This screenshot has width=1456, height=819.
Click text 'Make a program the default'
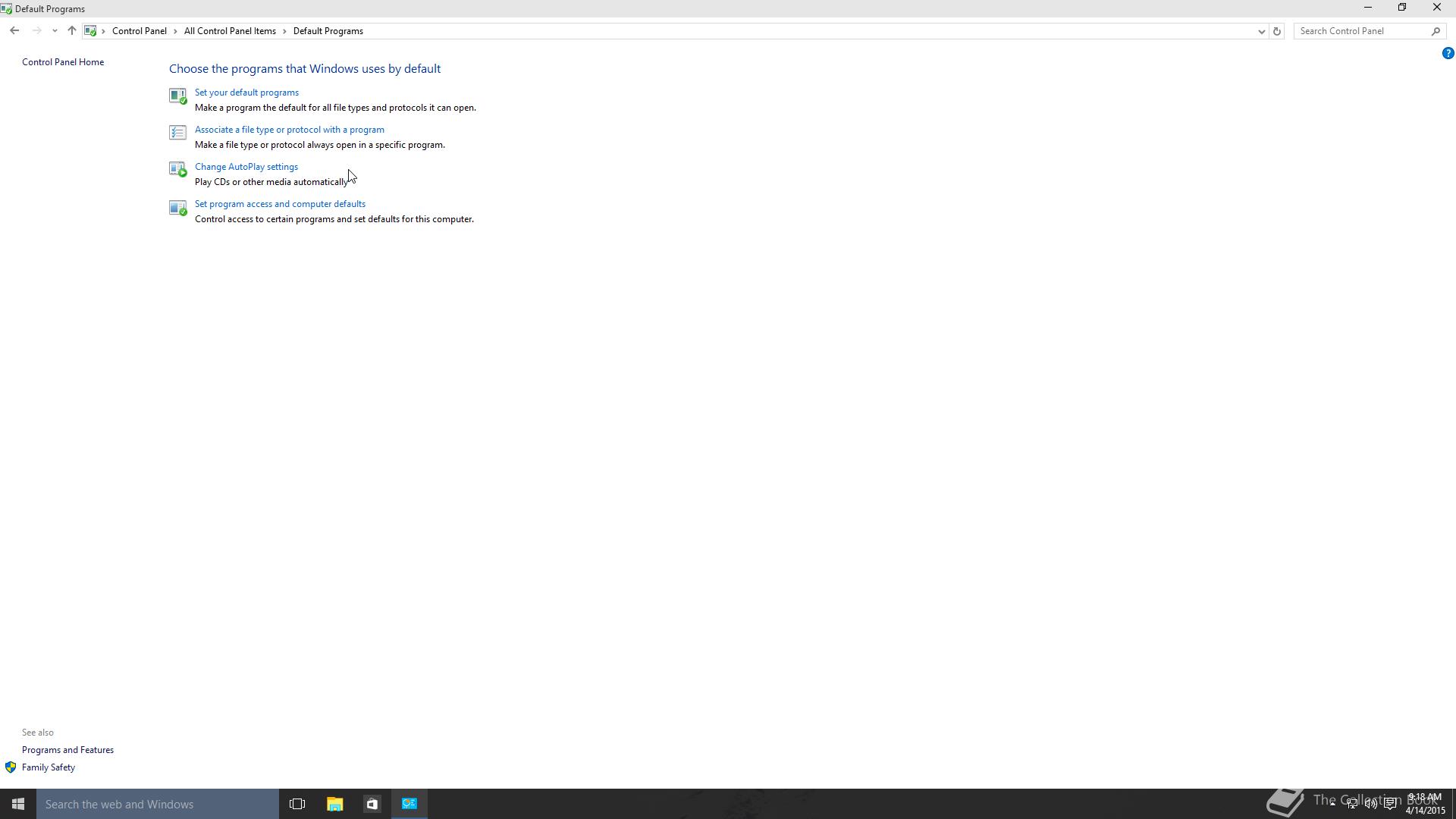335,108
